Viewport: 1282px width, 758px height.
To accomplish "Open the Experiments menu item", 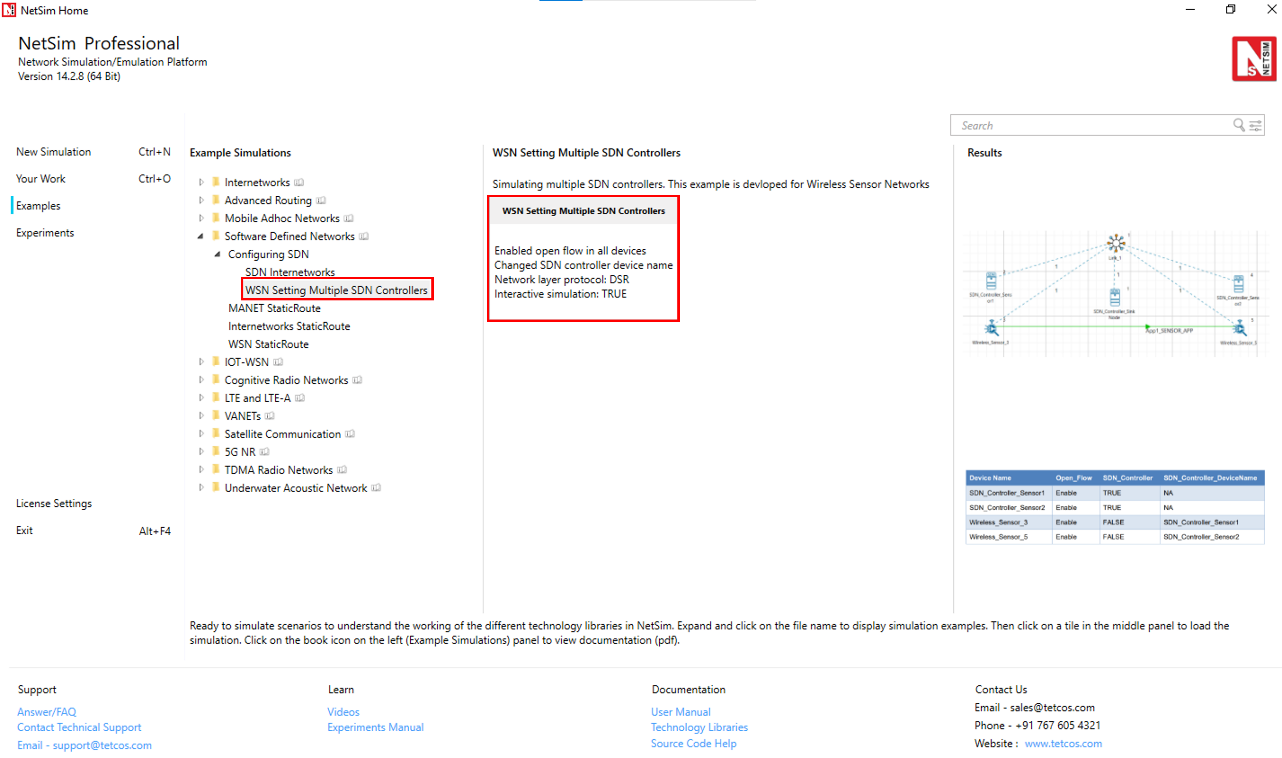I will coord(45,233).
